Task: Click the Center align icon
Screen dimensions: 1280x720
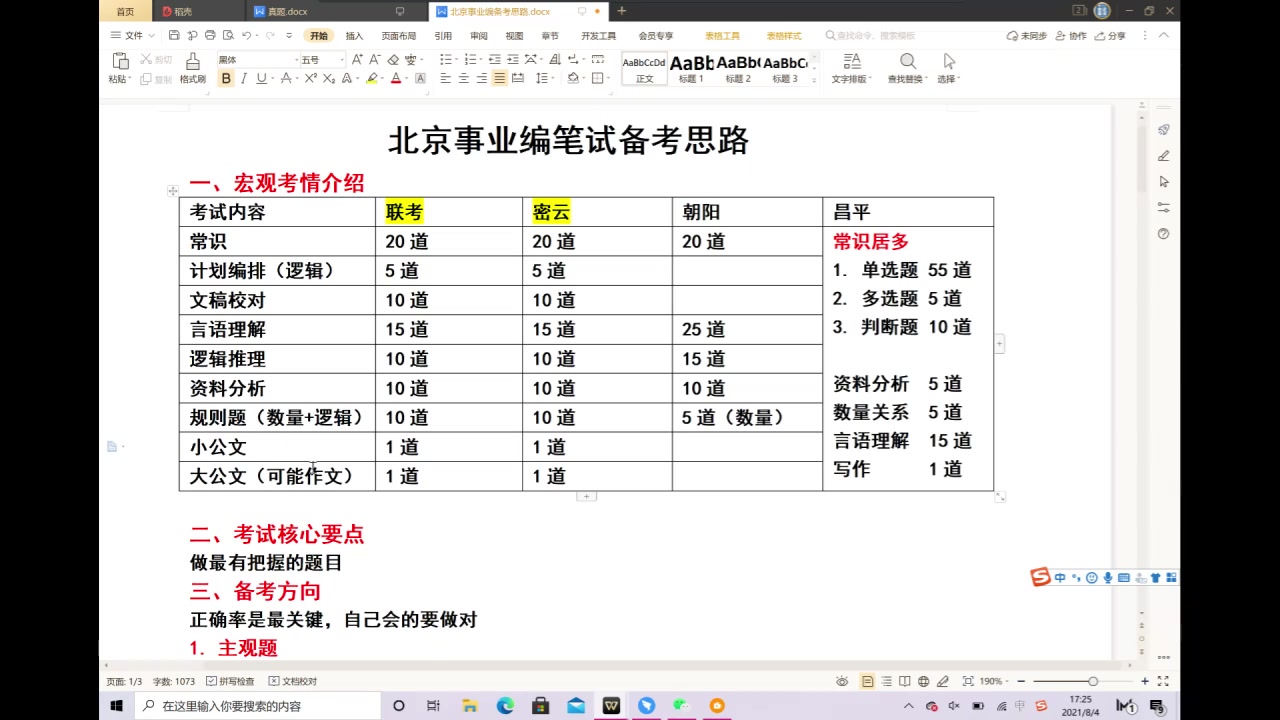Action: click(463, 78)
